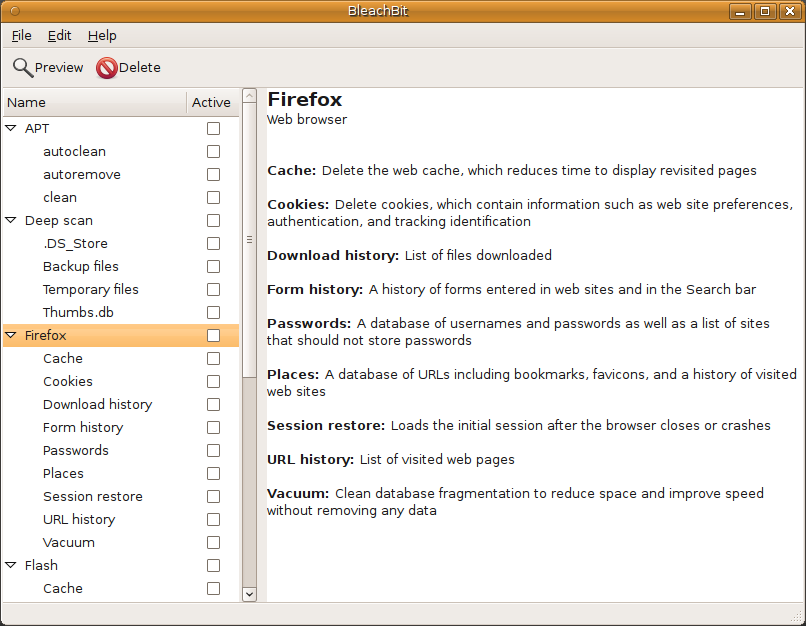This screenshot has width=806, height=626.
Task: Enable the APT checkbox
Action: [x=213, y=128]
